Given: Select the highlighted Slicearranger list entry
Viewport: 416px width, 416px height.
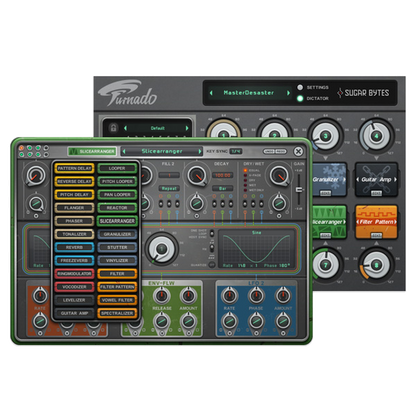Looking at the screenshot, I should click(117, 221).
